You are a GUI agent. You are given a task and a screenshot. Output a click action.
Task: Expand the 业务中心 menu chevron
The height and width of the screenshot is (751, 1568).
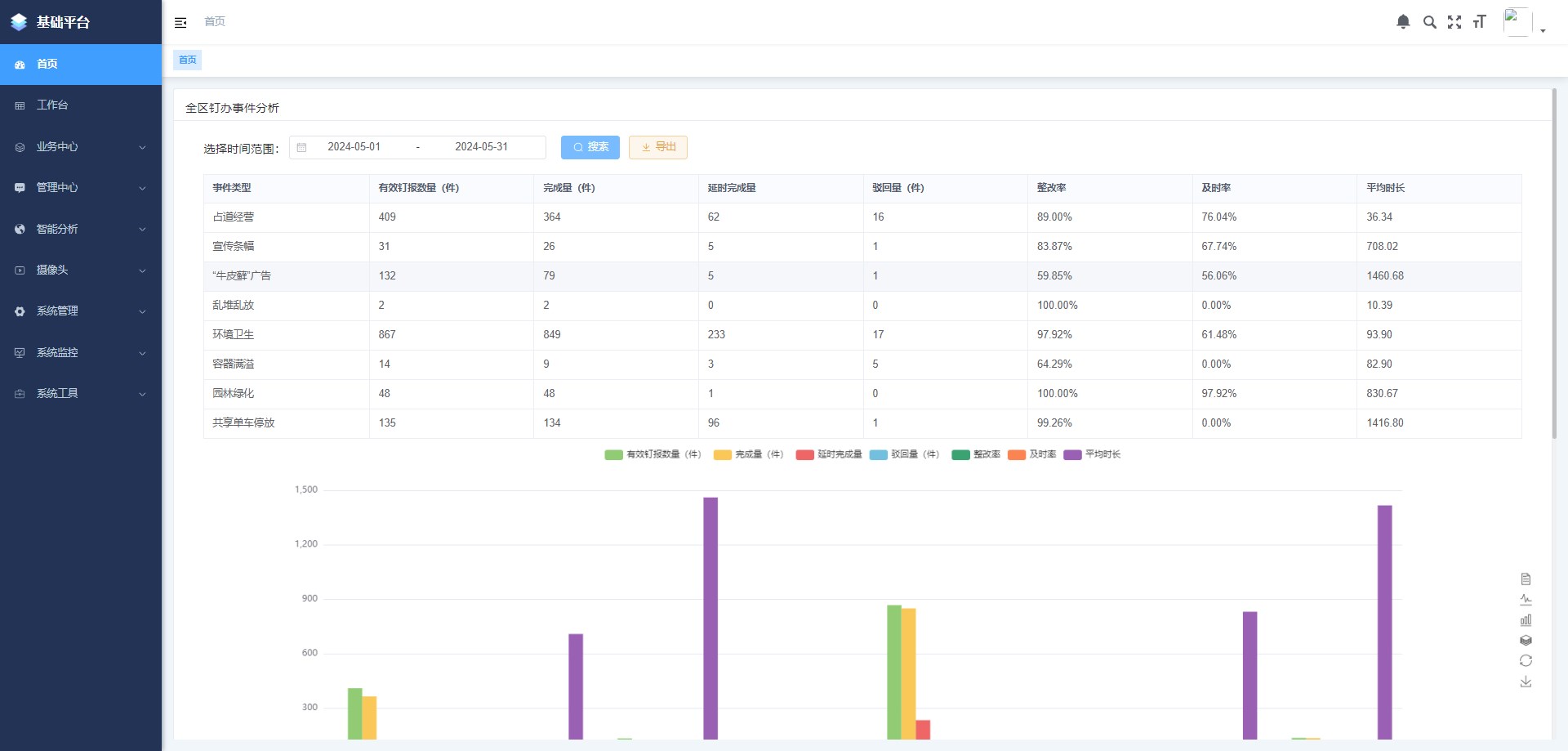(x=142, y=148)
